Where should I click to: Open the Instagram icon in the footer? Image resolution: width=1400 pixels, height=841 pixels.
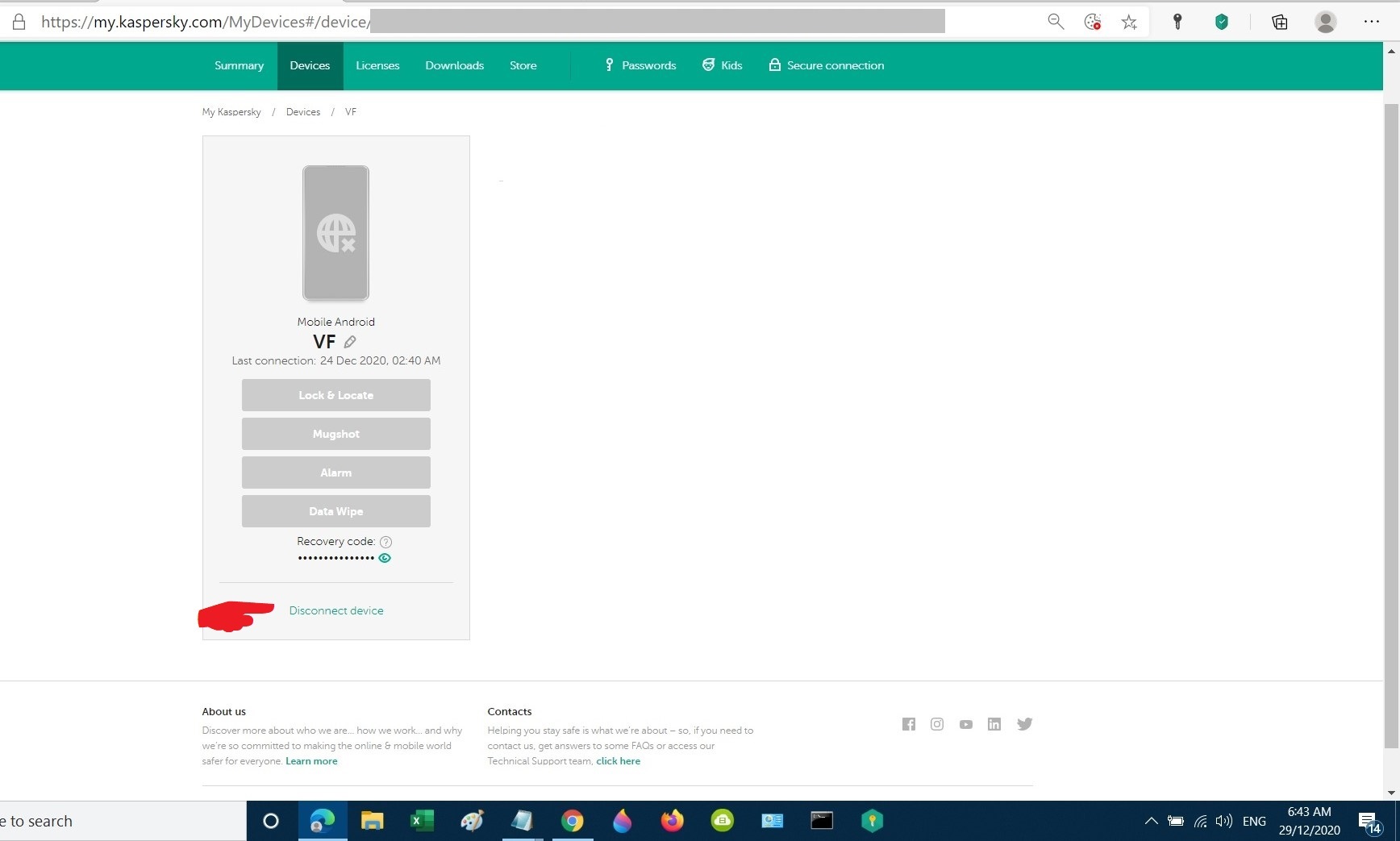point(937,724)
